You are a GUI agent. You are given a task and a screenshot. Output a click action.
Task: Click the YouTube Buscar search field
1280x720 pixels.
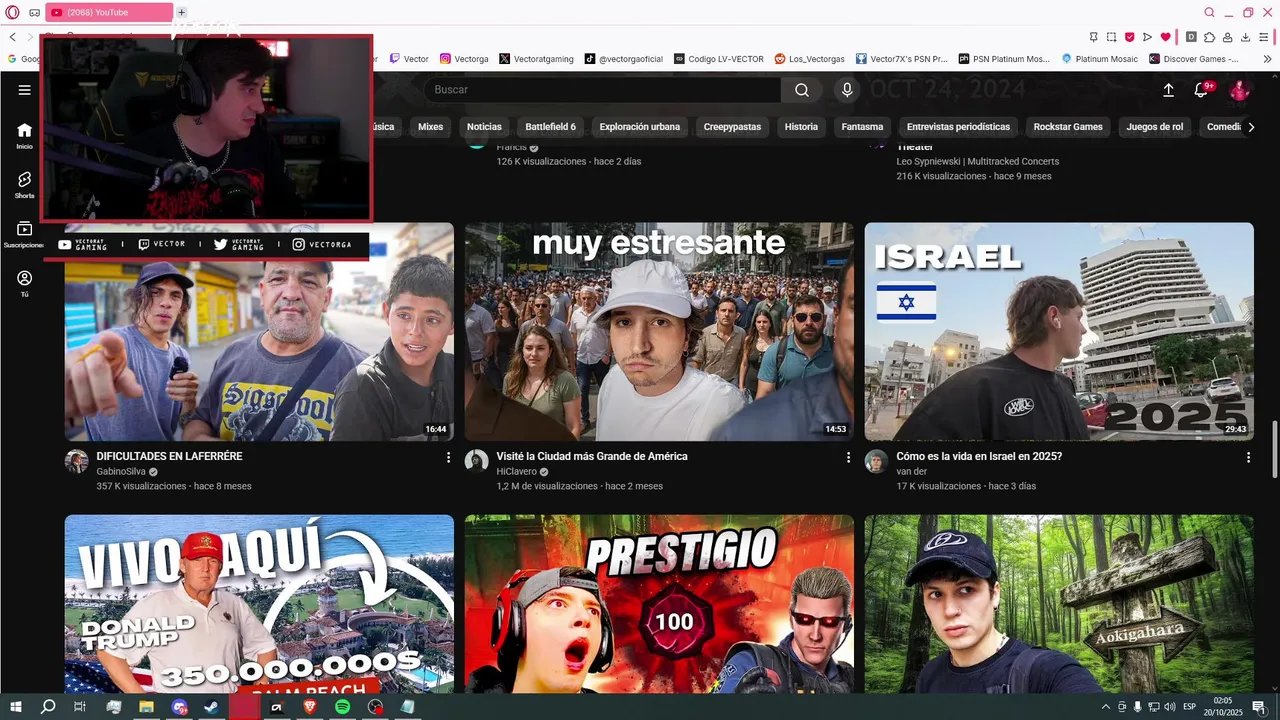coord(603,90)
